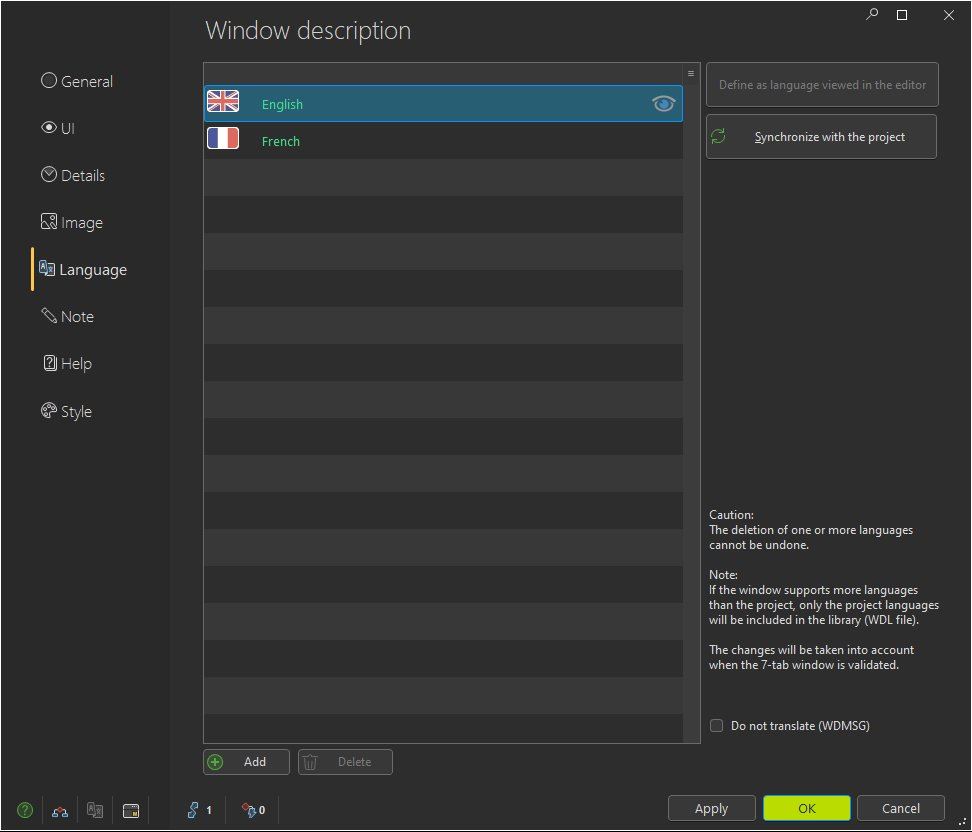Viewport: 972px width, 832px height.
Task: Maximize the Window description dialog
Action: click(x=902, y=15)
